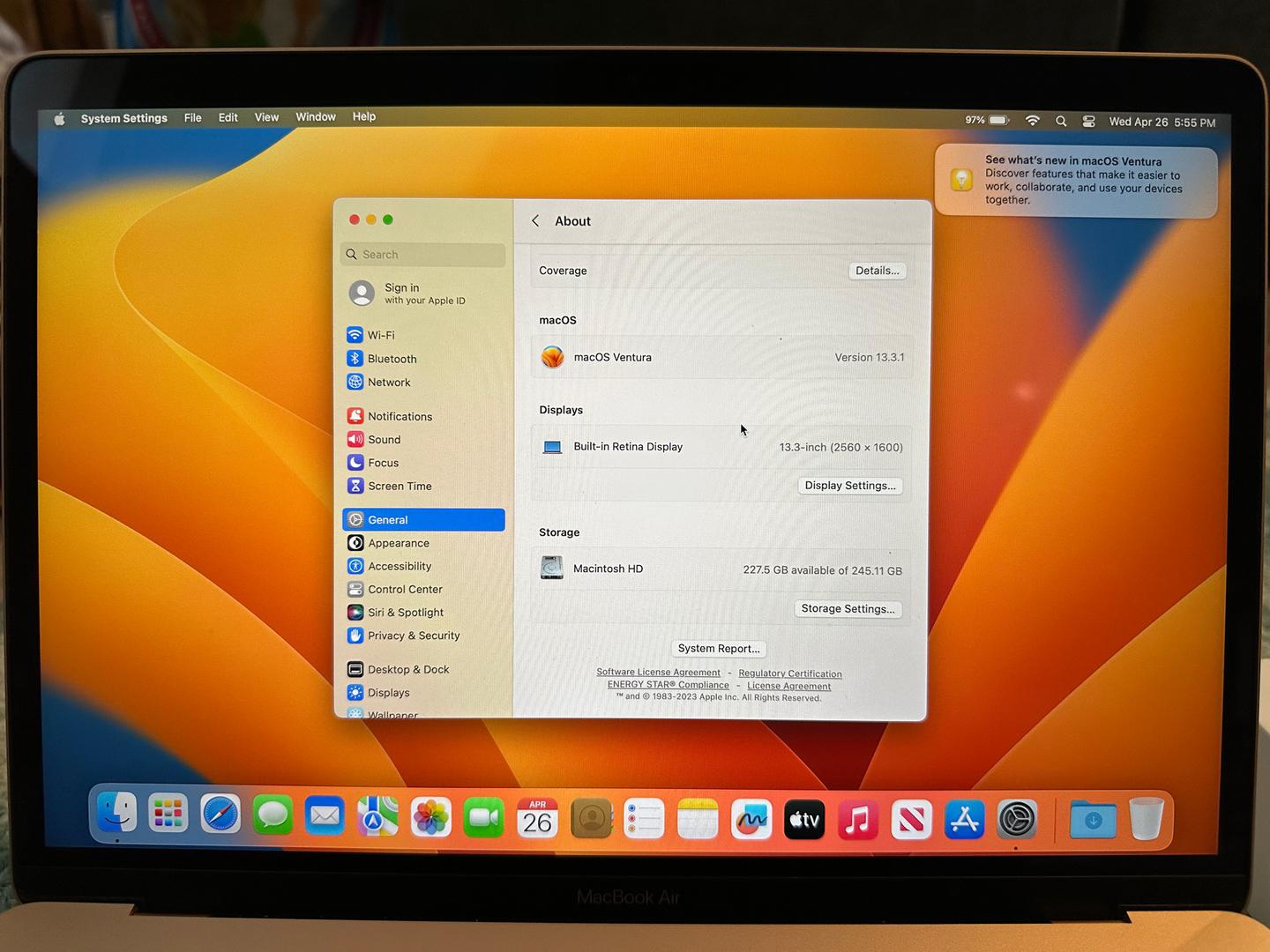Viewport: 1270px width, 952px height.
Task: Open the Help menu
Action: 364,116
